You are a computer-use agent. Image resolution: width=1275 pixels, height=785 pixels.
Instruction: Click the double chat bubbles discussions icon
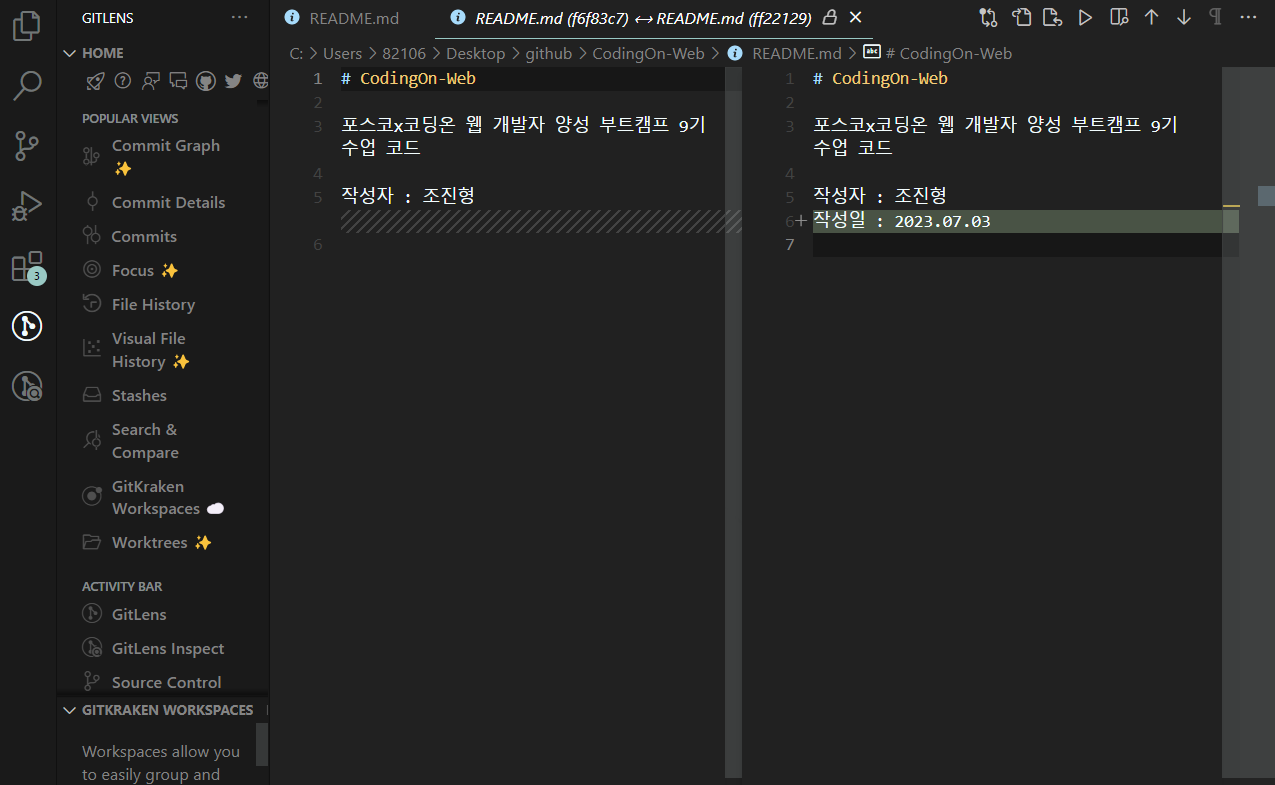tap(178, 81)
